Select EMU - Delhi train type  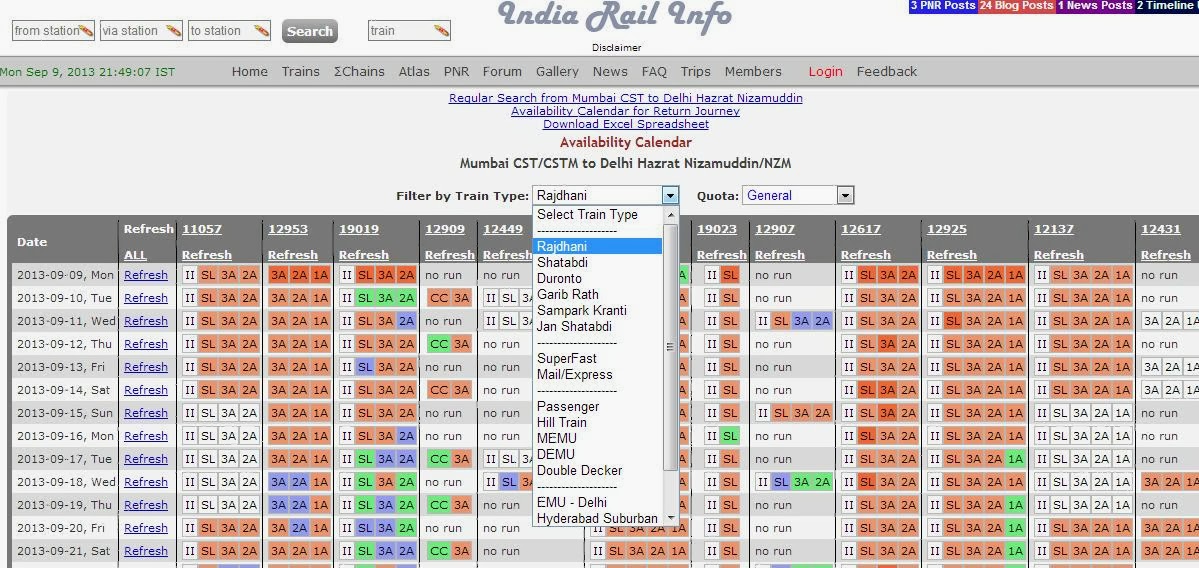[597, 502]
